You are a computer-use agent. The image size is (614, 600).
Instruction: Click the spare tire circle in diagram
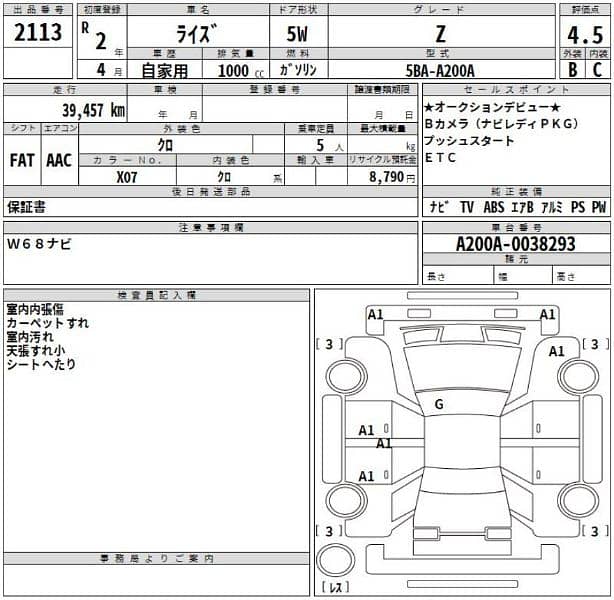(336, 560)
